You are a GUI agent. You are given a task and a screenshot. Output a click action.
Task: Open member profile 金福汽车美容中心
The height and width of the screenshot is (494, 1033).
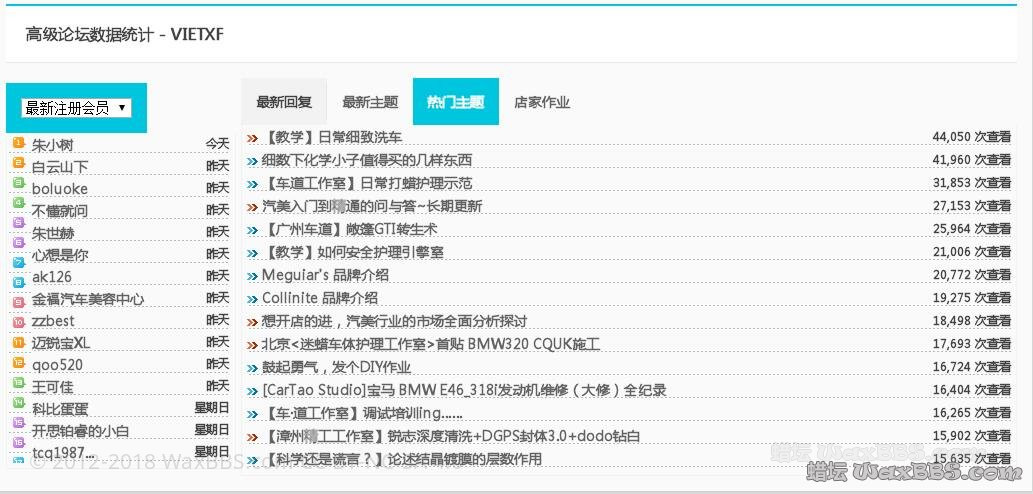pyautogui.click(x=88, y=299)
